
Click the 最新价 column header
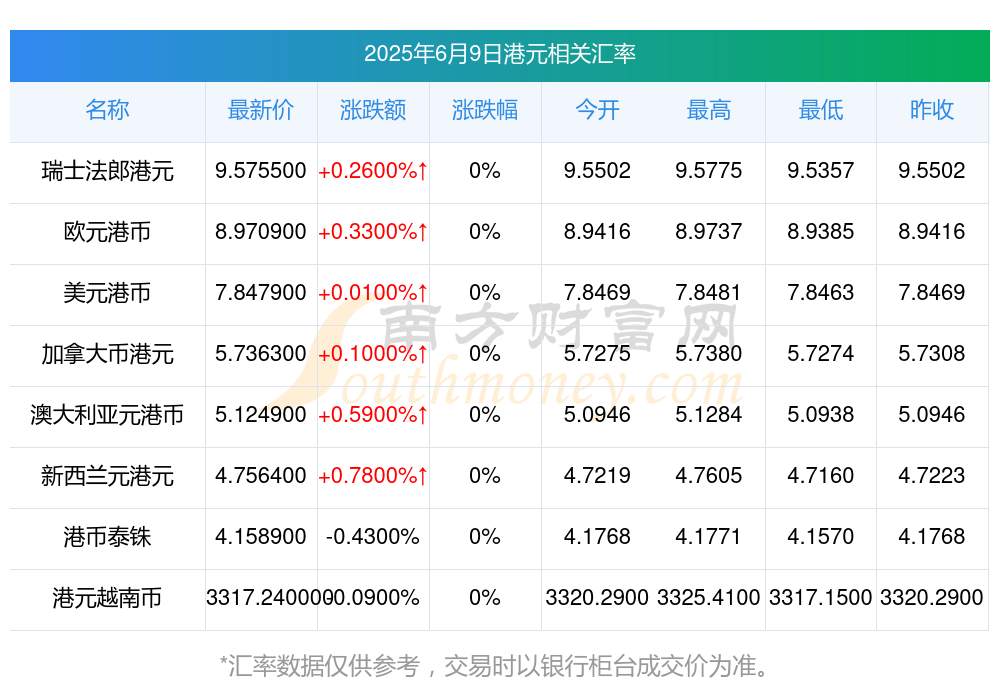click(x=261, y=110)
